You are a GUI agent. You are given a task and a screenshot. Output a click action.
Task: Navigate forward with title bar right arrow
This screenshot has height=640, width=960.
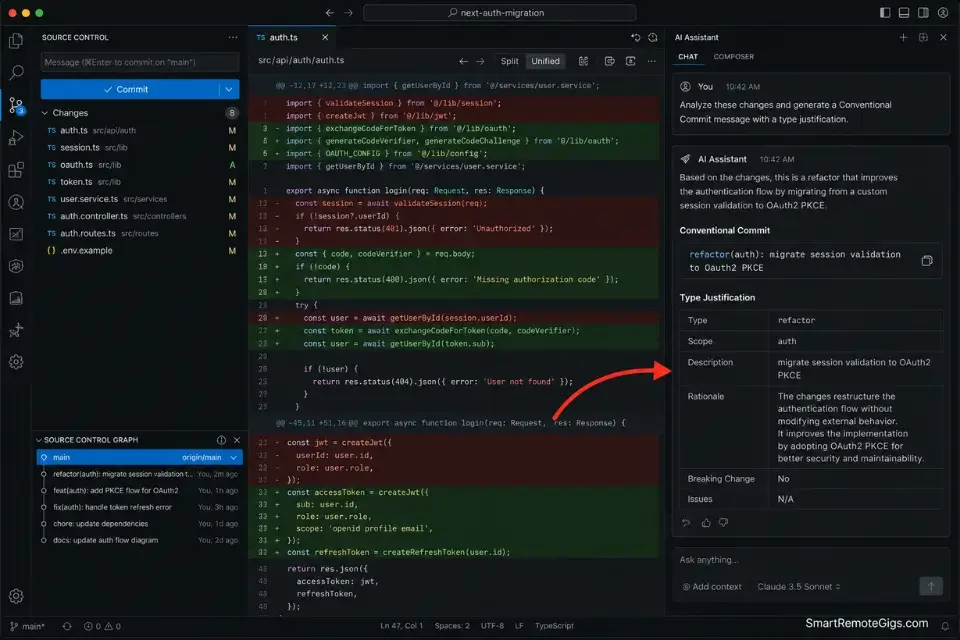pyautogui.click(x=348, y=13)
